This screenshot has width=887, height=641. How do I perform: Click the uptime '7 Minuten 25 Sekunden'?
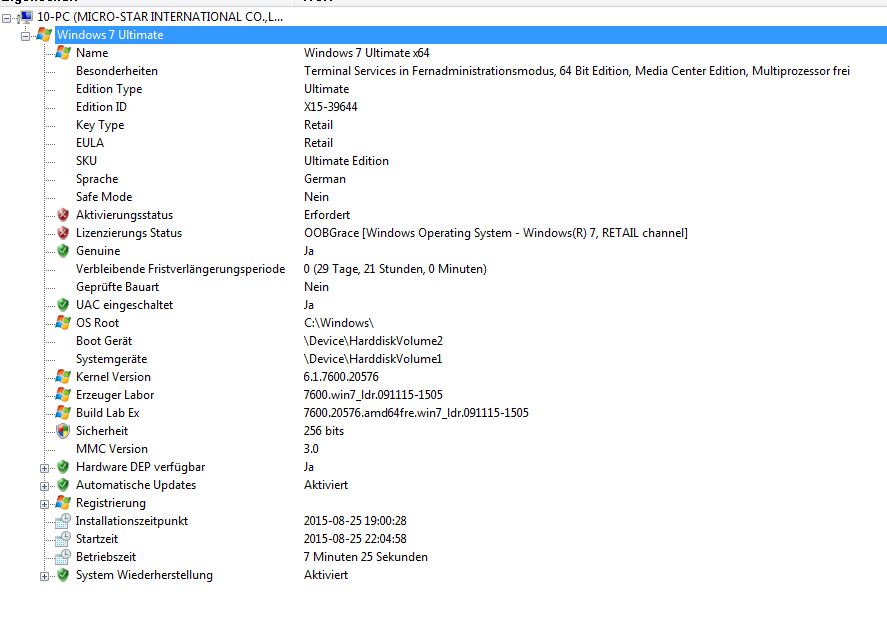[x=365, y=557]
